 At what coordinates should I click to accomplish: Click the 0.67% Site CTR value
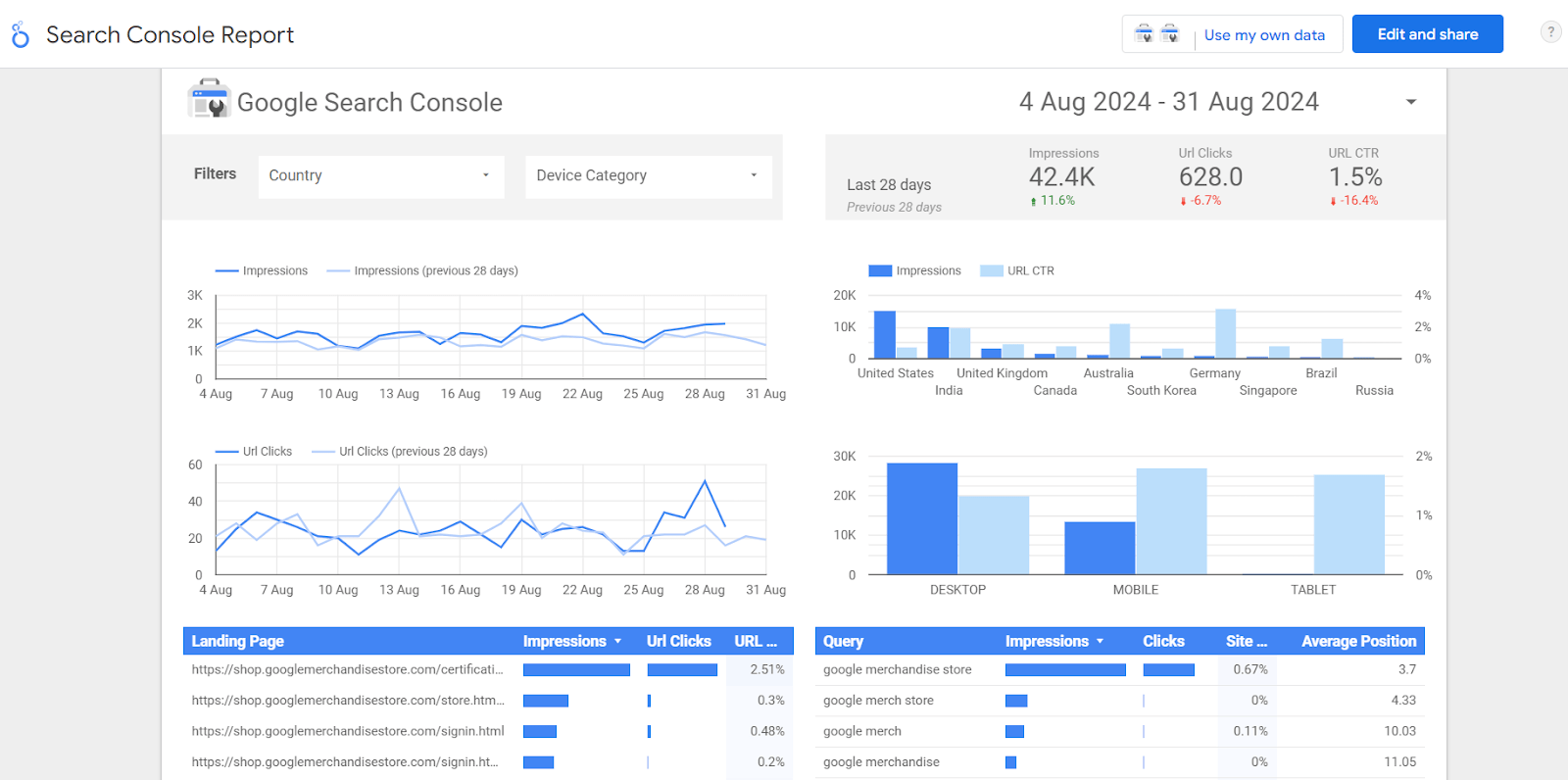pos(1250,670)
